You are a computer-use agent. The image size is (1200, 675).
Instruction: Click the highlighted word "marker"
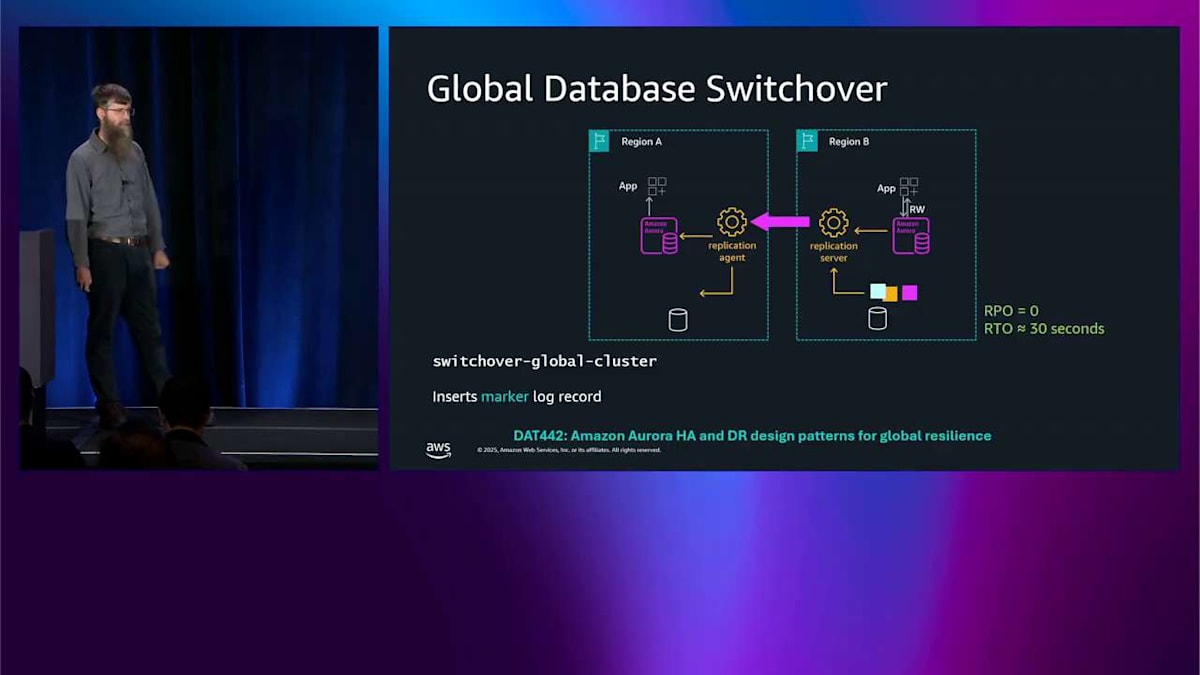pos(505,397)
